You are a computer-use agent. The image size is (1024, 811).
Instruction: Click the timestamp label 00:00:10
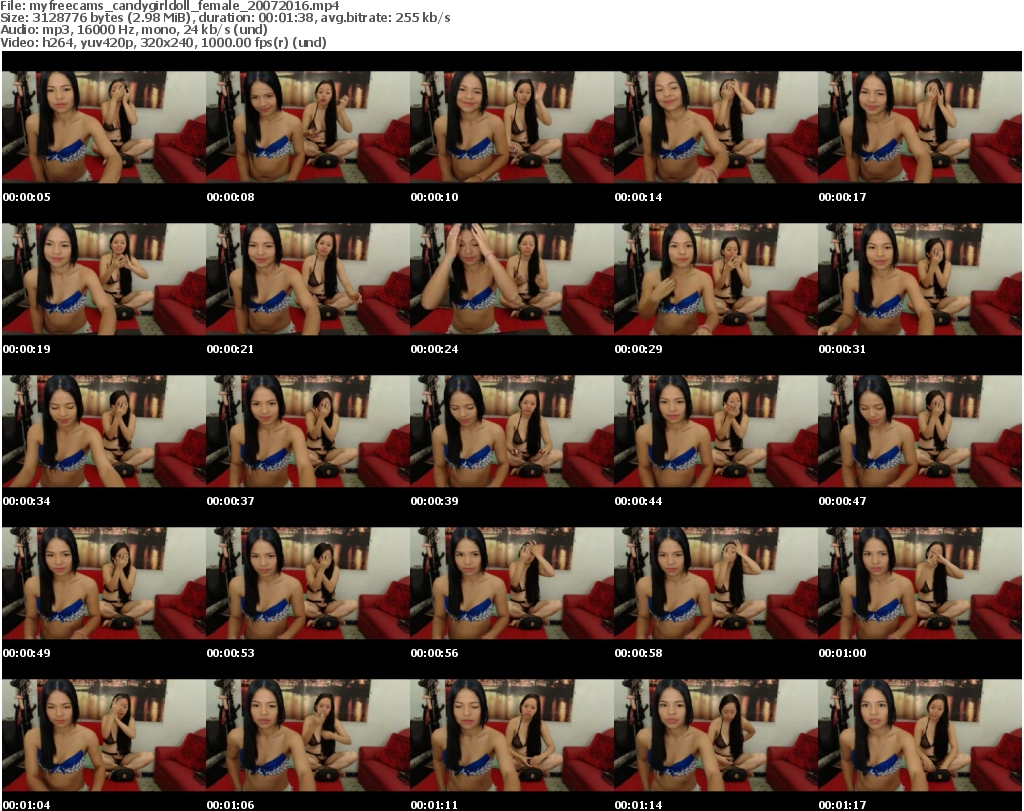(x=434, y=197)
